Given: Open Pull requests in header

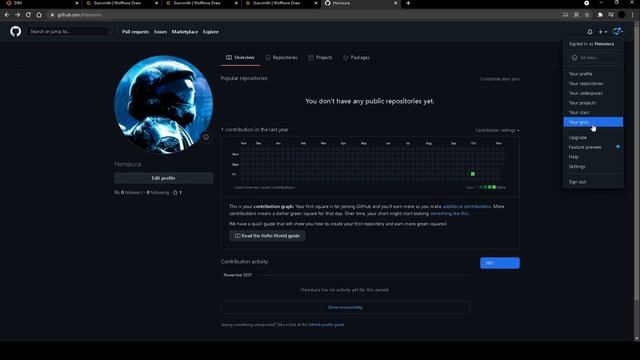Looking at the screenshot, I should 136,32.
